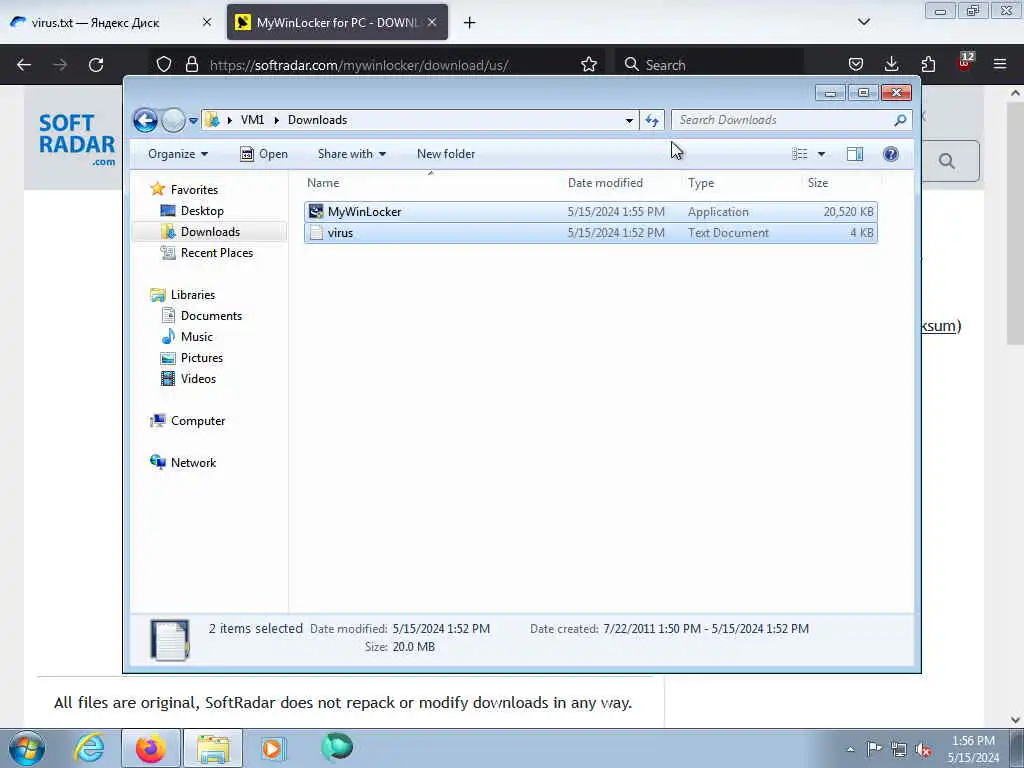Go back in Explorer window

[145, 120]
